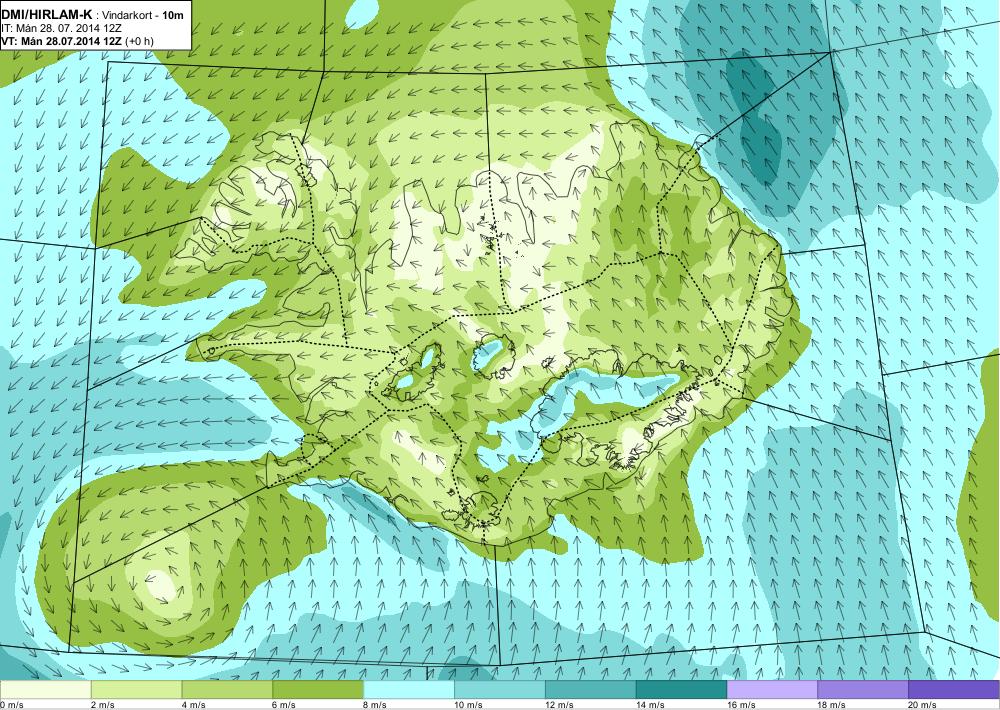1000x710 pixels.
Task: Click the 14–16 m/s dark teal swatch
Action: (x=682, y=690)
